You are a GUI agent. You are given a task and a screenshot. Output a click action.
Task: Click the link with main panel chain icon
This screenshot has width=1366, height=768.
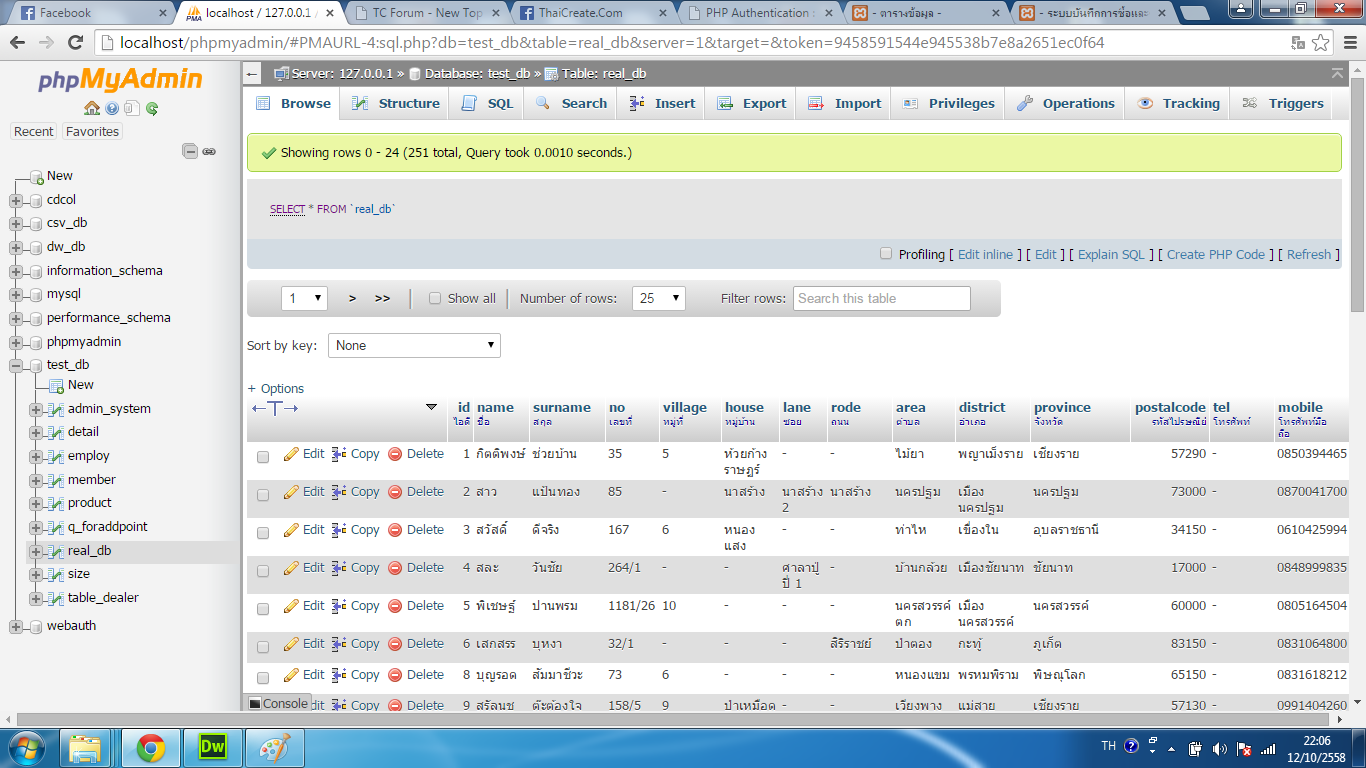pos(209,151)
